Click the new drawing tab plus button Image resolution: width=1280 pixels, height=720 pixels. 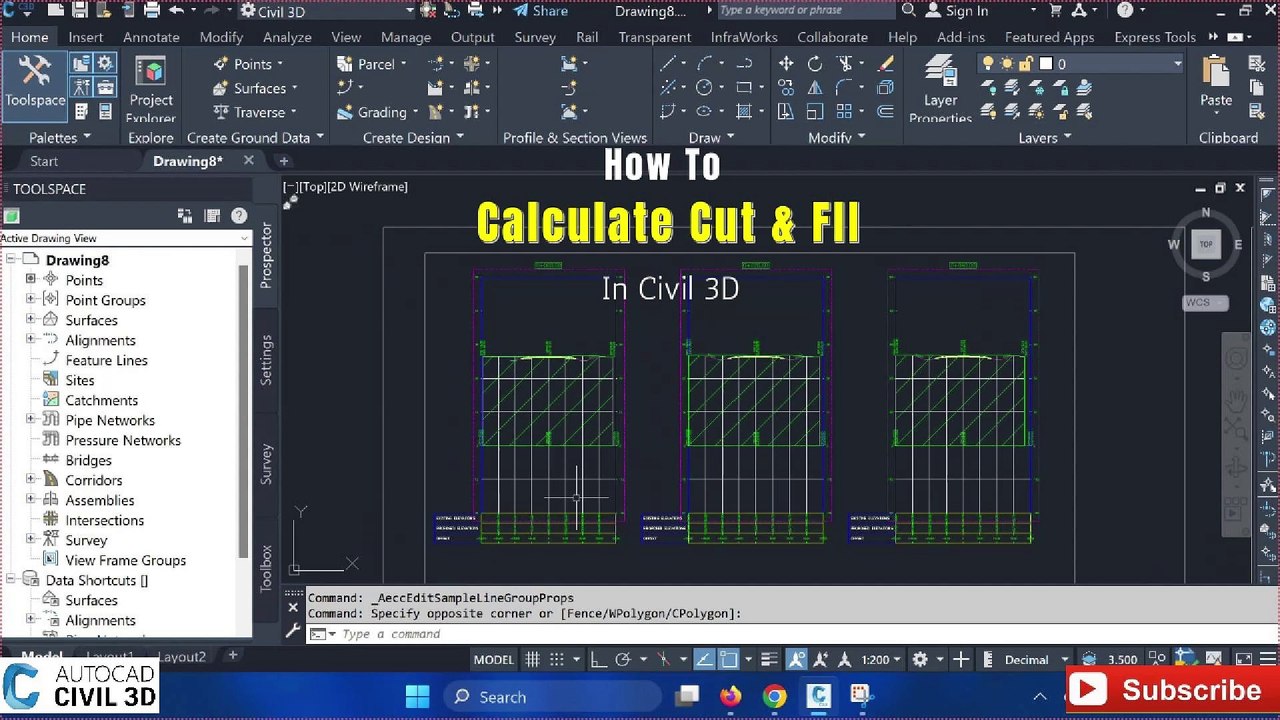click(x=284, y=161)
